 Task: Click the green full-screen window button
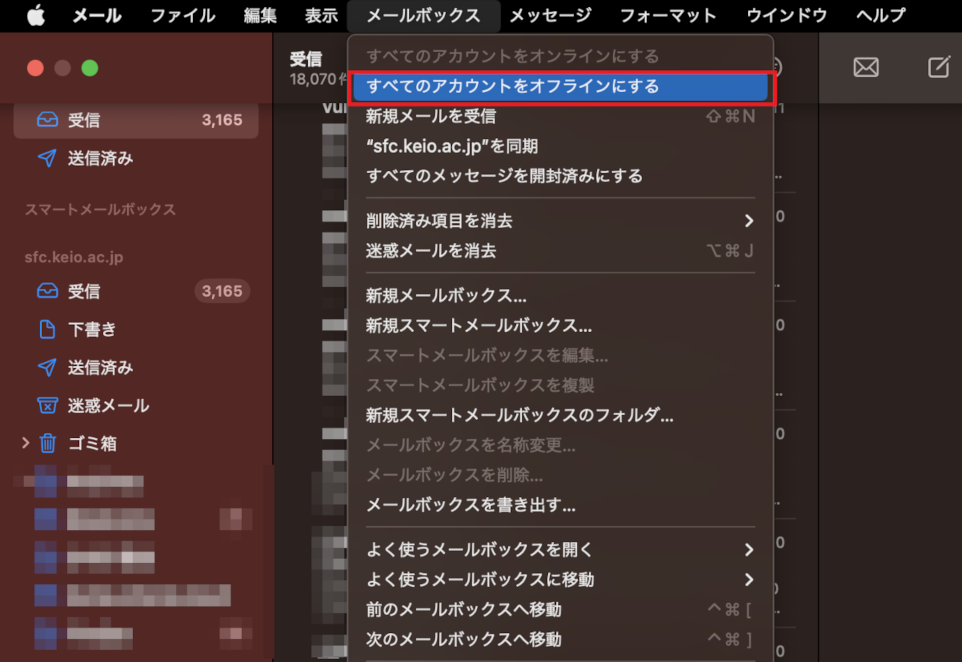coord(90,68)
